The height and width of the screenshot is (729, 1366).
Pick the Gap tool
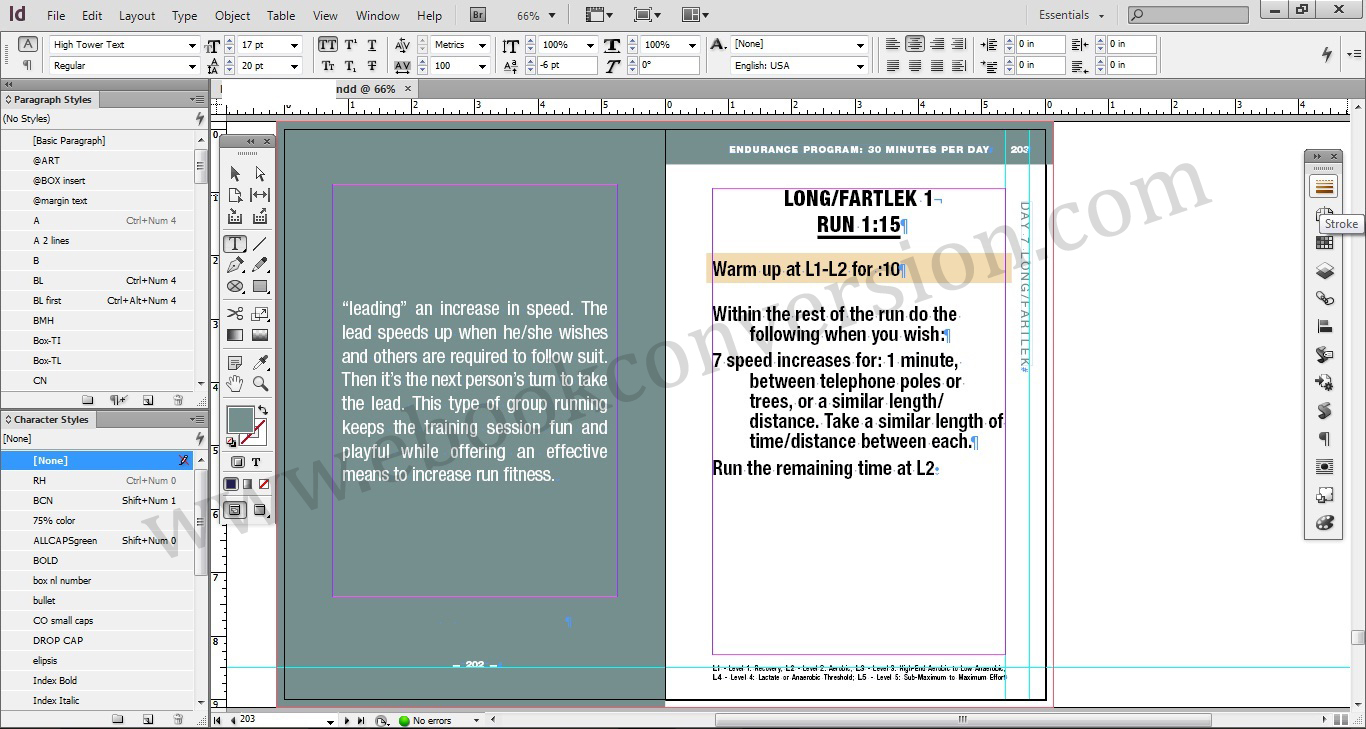(260, 195)
